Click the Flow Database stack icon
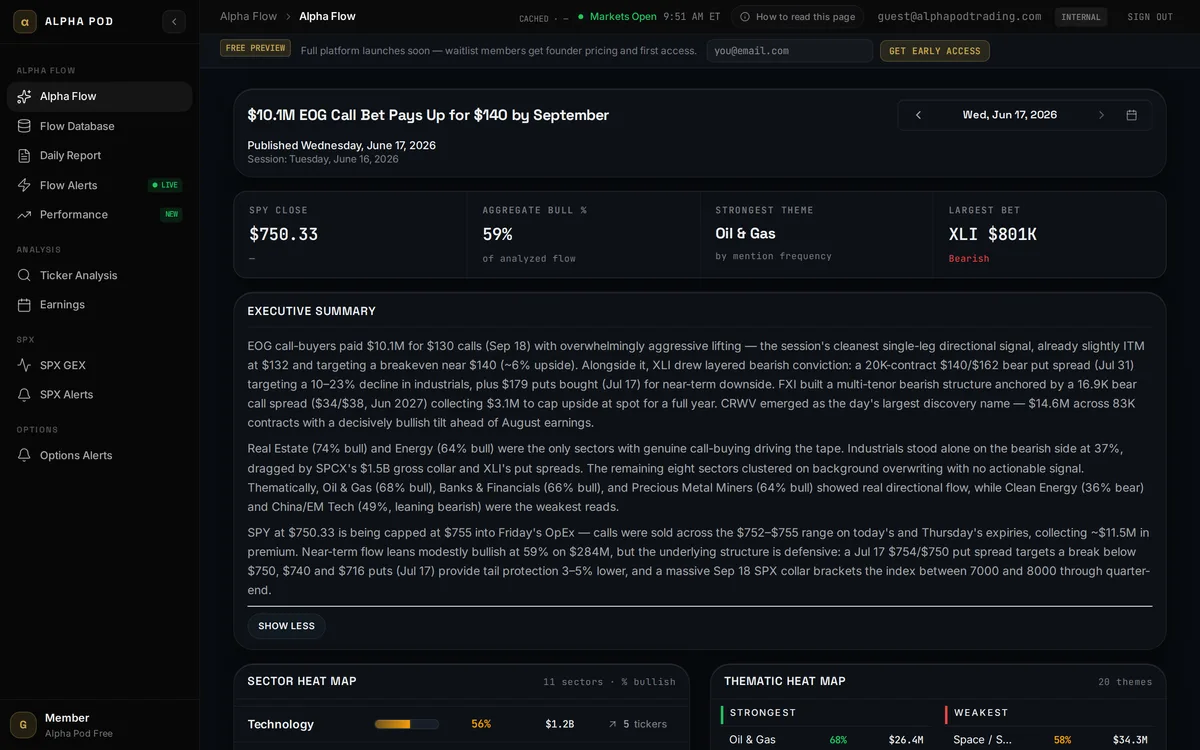This screenshot has height=750, width=1200. click(24, 126)
